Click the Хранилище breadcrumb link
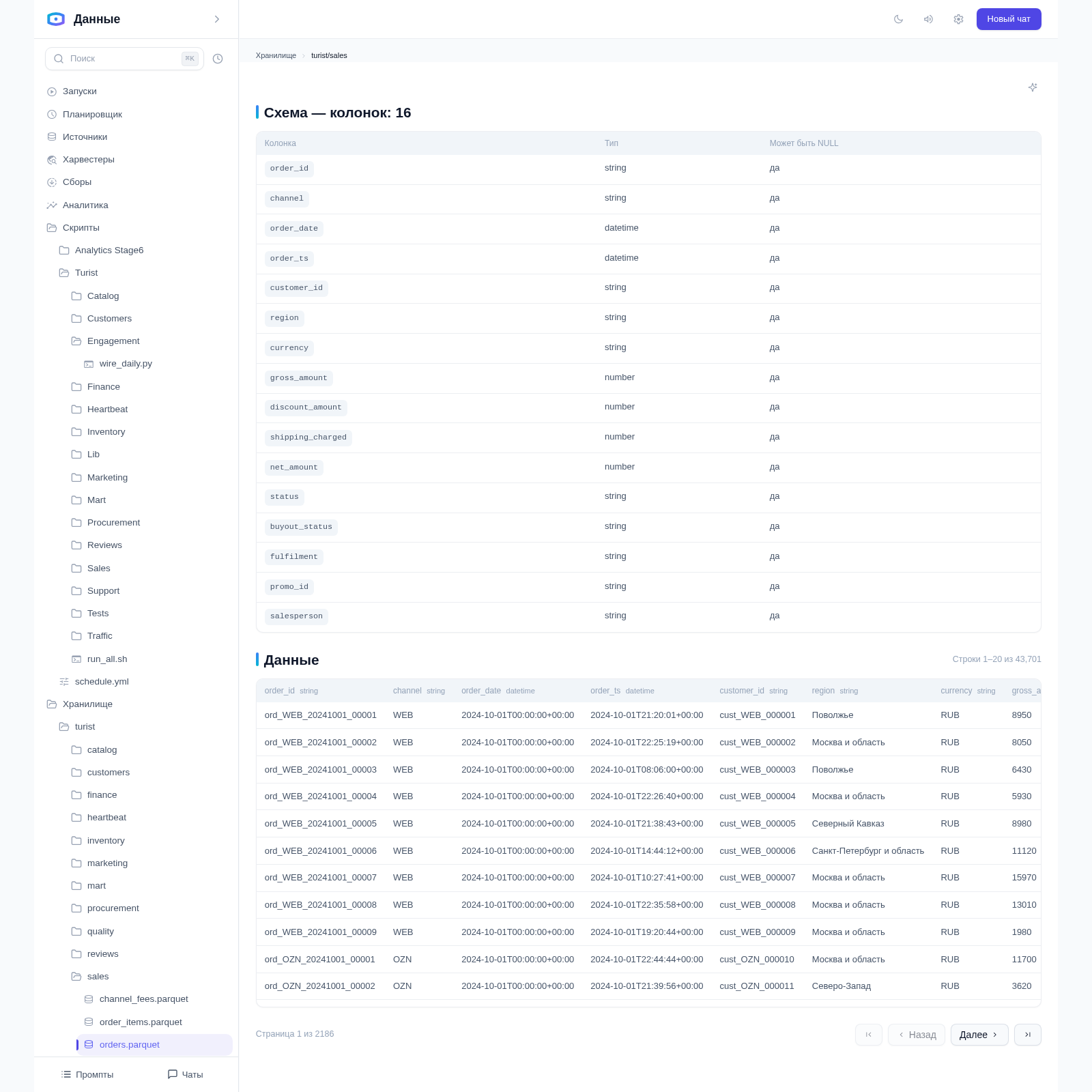This screenshot has width=1092, height=1092. coord(276,56)
